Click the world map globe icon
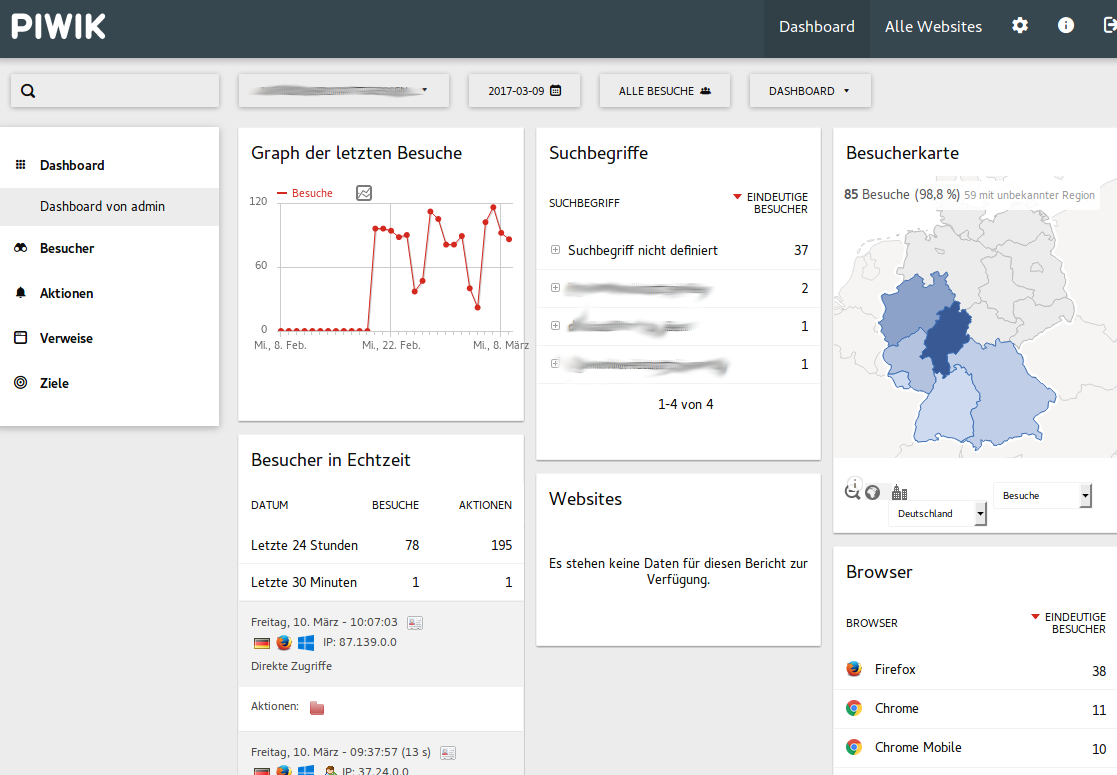The width and height of the screenshot is (1117, 775). [872, 492]
